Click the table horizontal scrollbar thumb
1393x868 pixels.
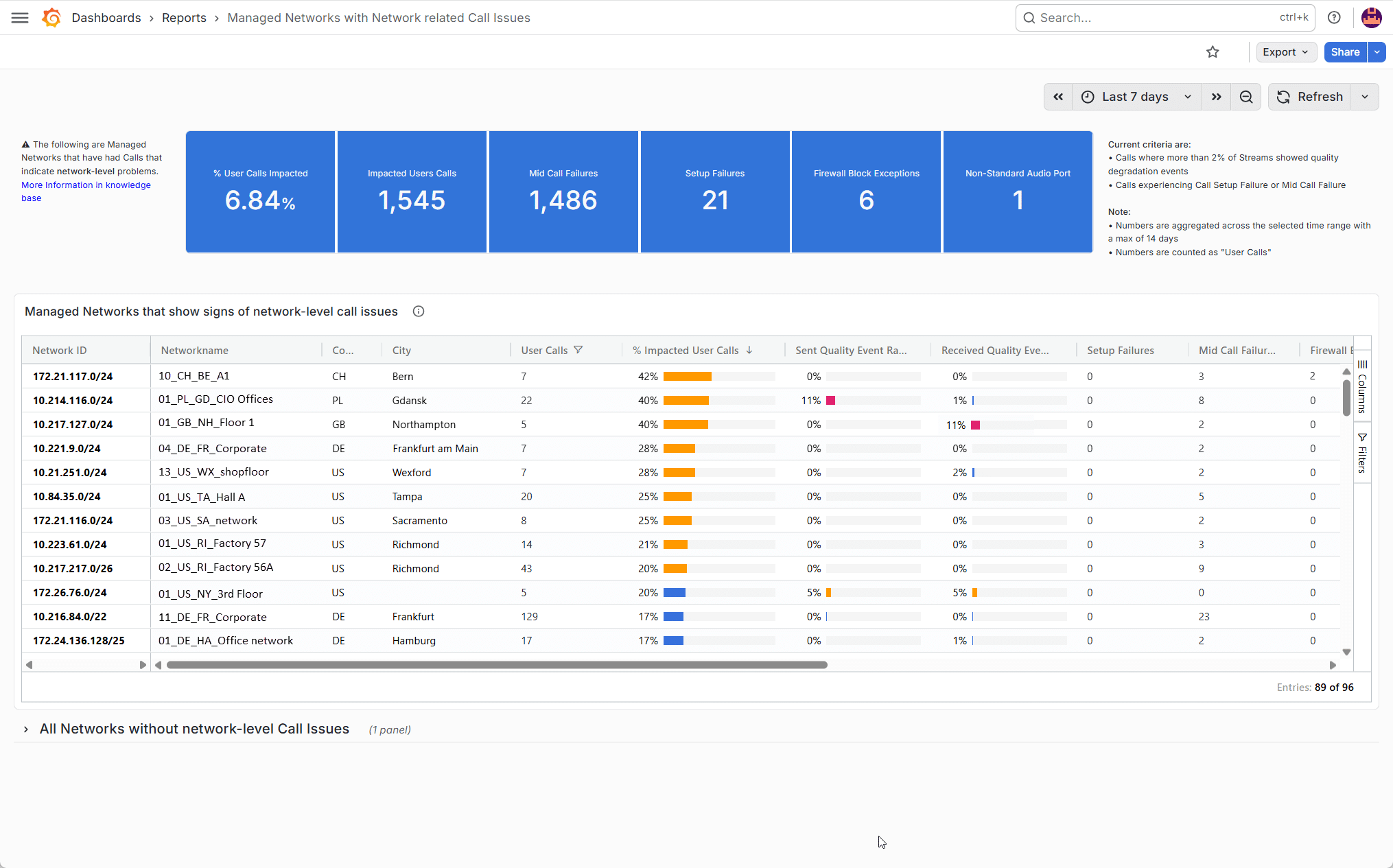(x=497, y=665)
